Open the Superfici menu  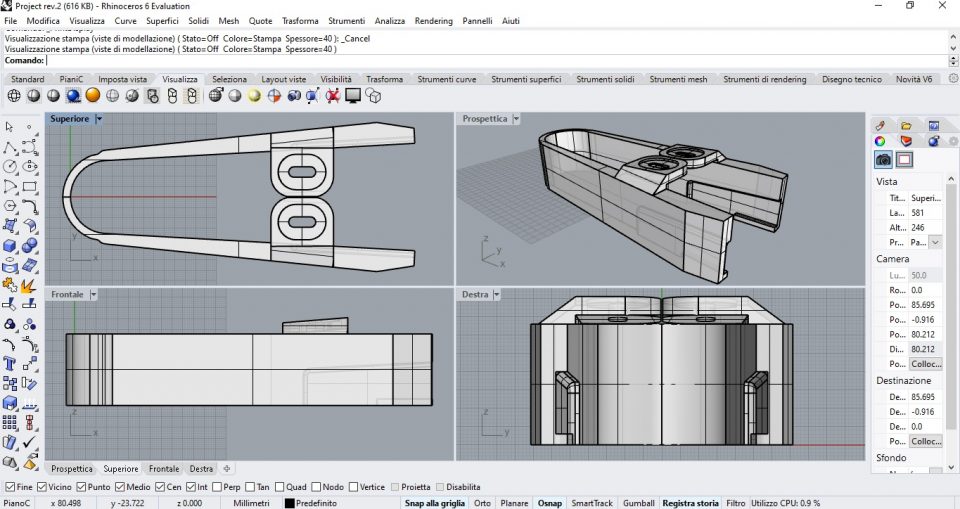(x=162, y=21)
